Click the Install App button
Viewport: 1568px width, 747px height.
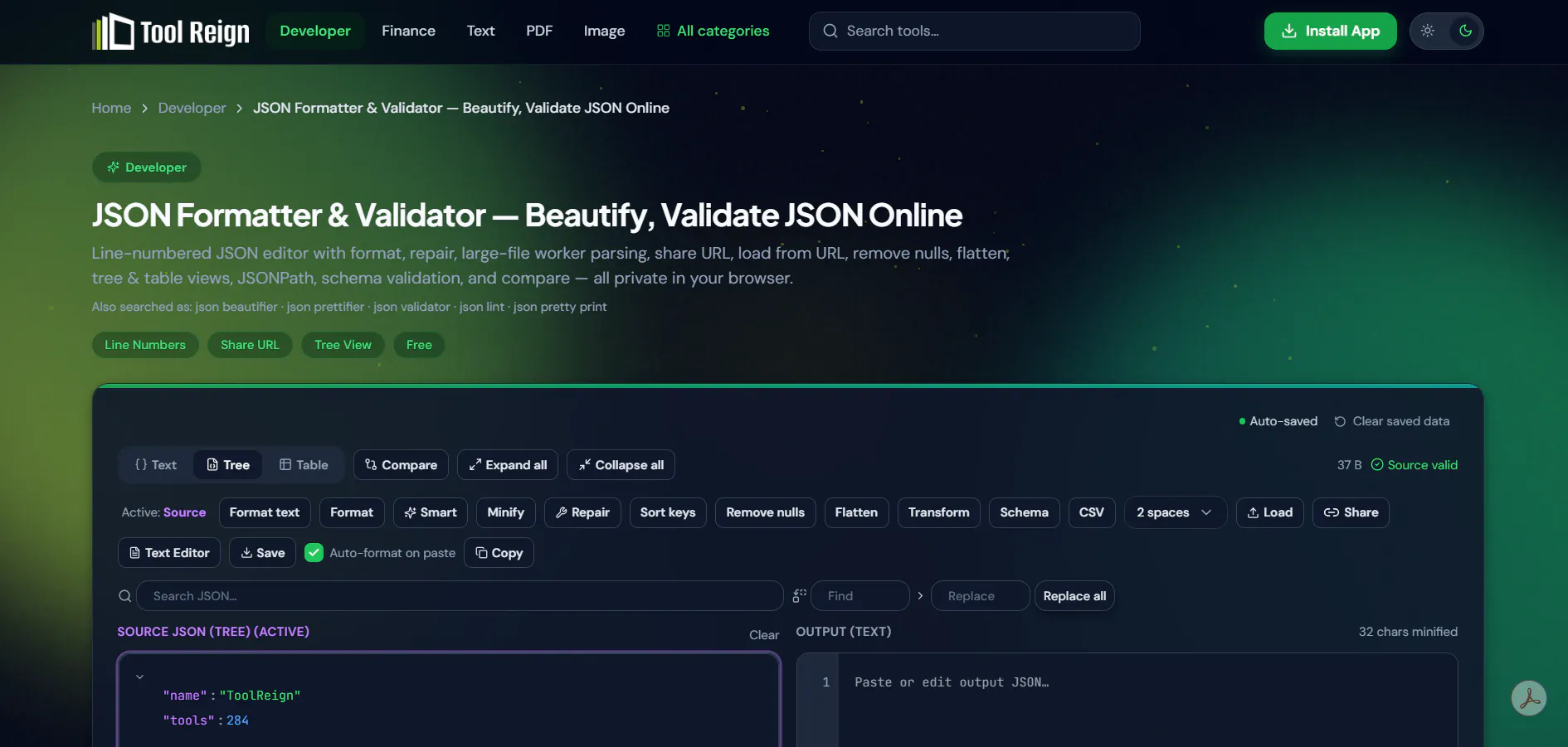click(1330, 31)
